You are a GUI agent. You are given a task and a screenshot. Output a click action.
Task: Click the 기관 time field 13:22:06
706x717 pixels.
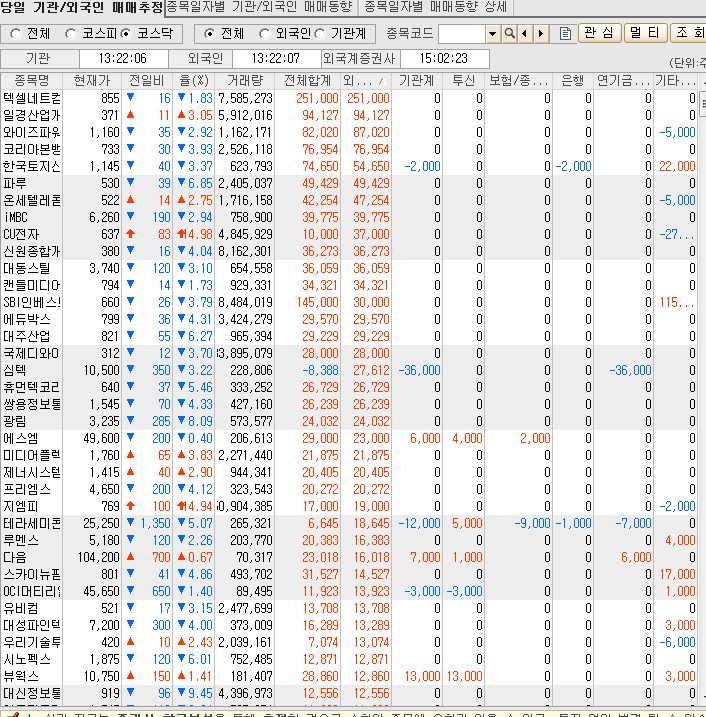[x=123, y=59]
